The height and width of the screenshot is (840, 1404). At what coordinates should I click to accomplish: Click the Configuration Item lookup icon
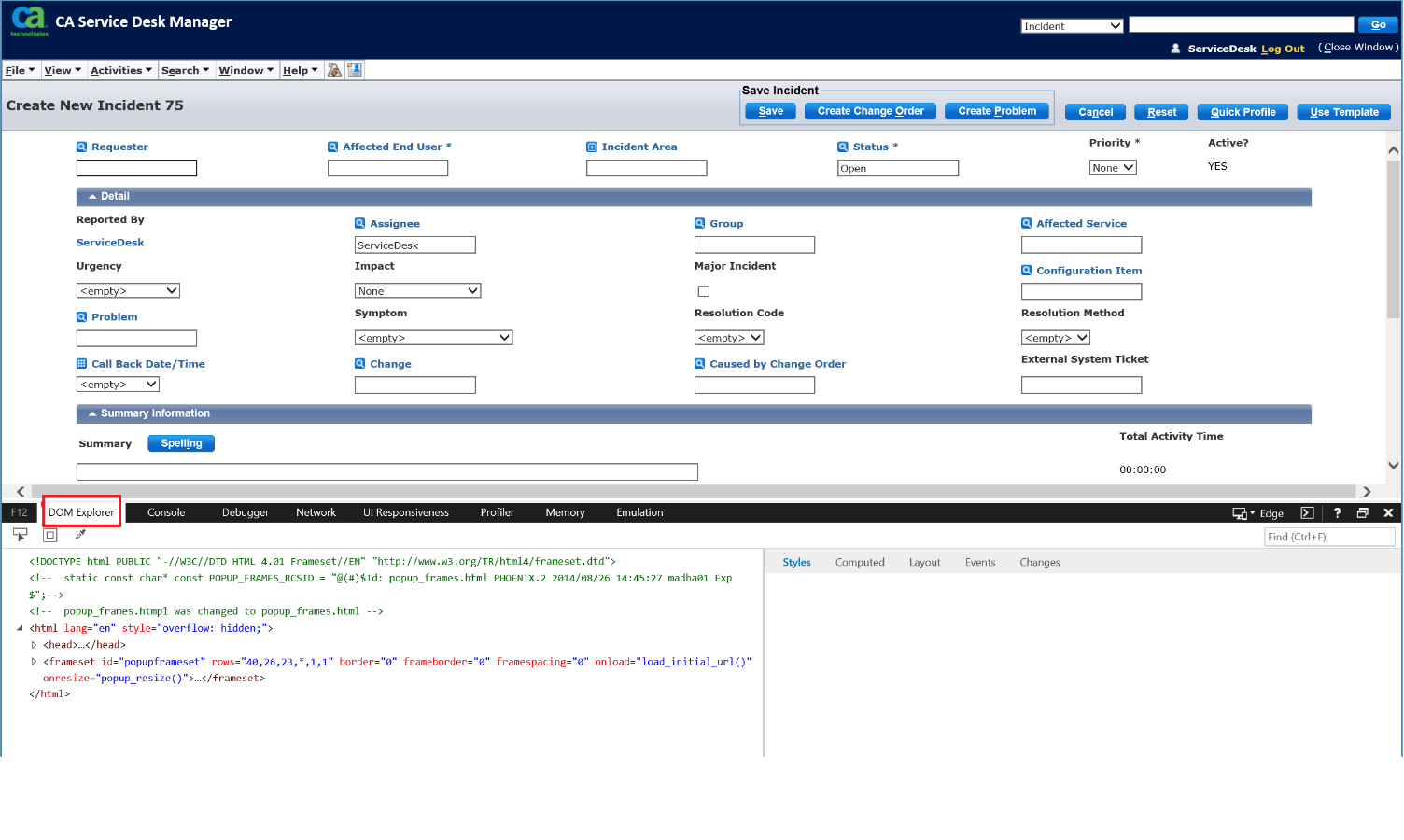(x=1026, y=270)
